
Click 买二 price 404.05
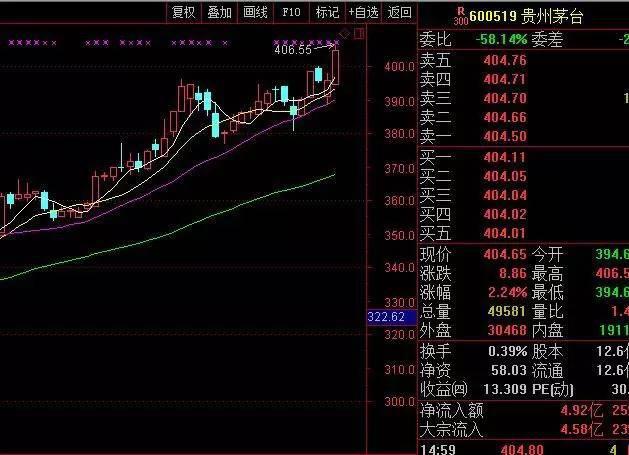point(505,176)
